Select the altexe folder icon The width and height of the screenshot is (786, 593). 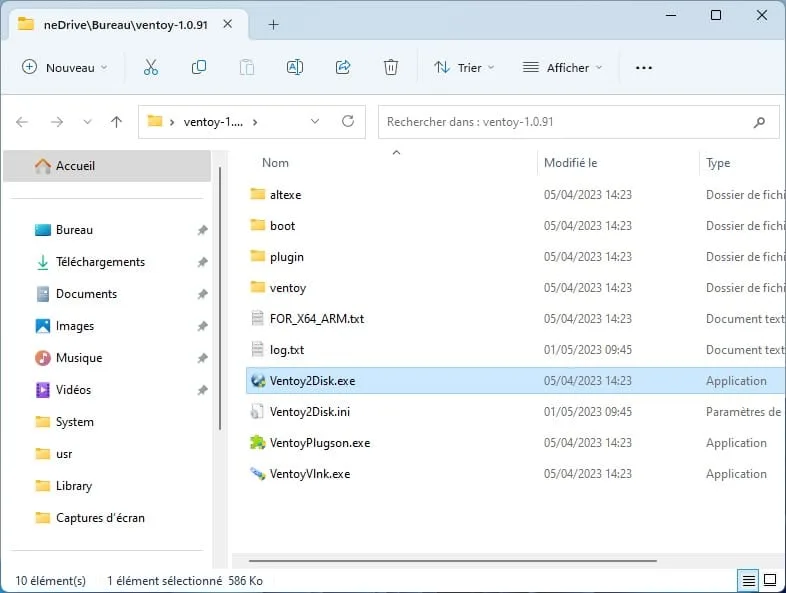click(258, 194)
